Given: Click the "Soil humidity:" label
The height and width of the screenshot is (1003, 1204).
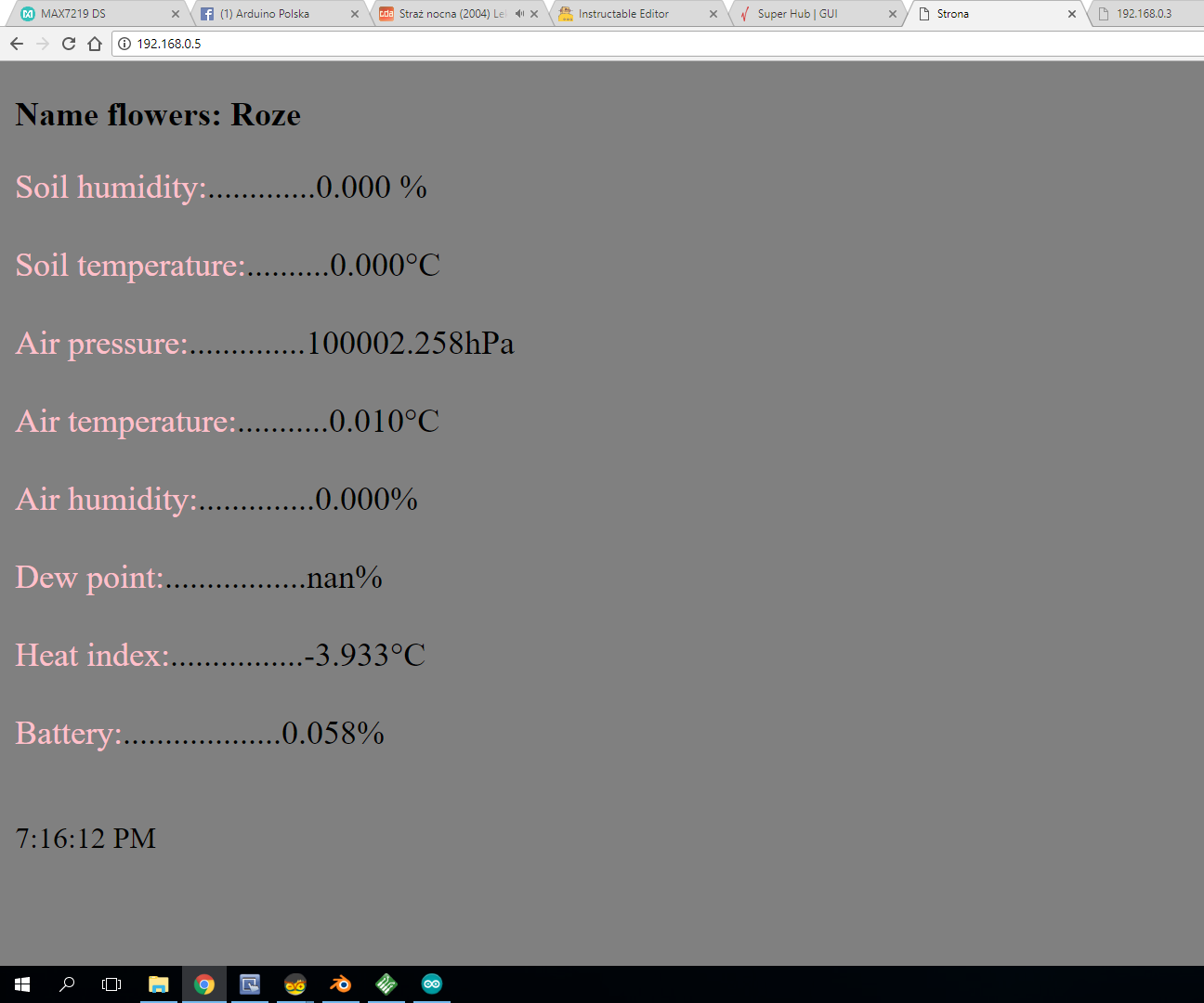Looking at the screenshot, I should pos(111,188).
